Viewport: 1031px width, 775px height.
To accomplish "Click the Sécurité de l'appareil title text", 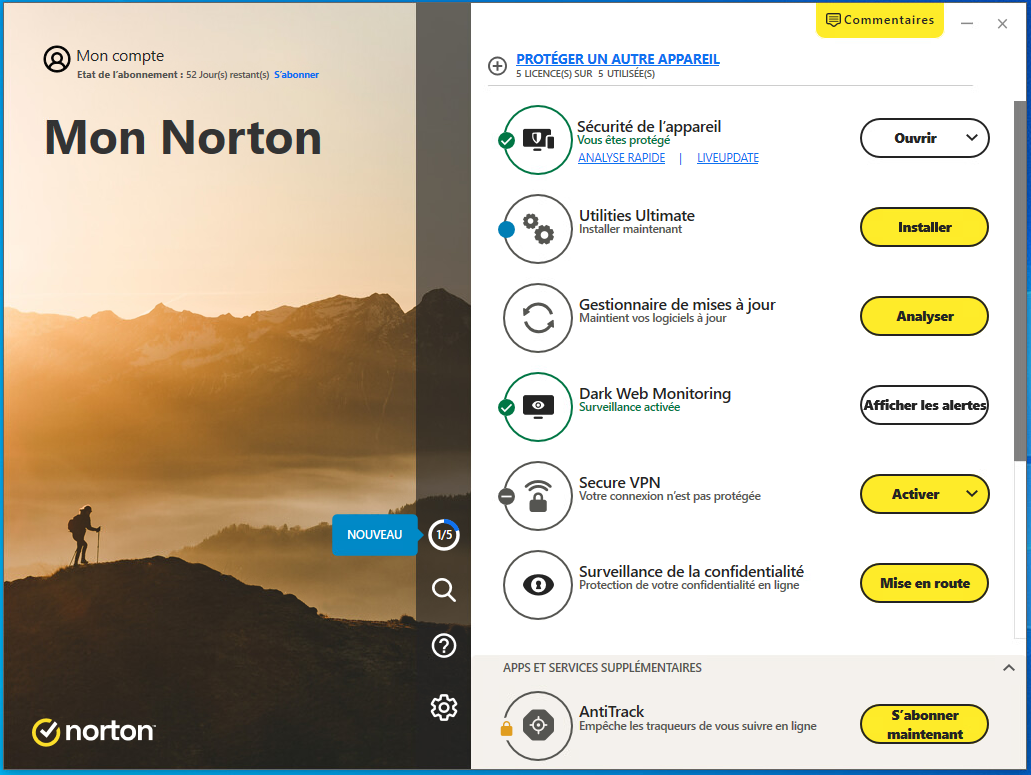I will coord(649,126).
